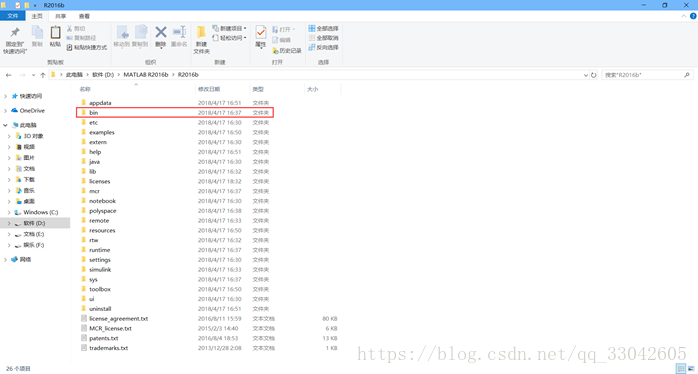Click the Forward navigation arrow
The height and width of the screenshot is (374, 698).
click(23, 75)
